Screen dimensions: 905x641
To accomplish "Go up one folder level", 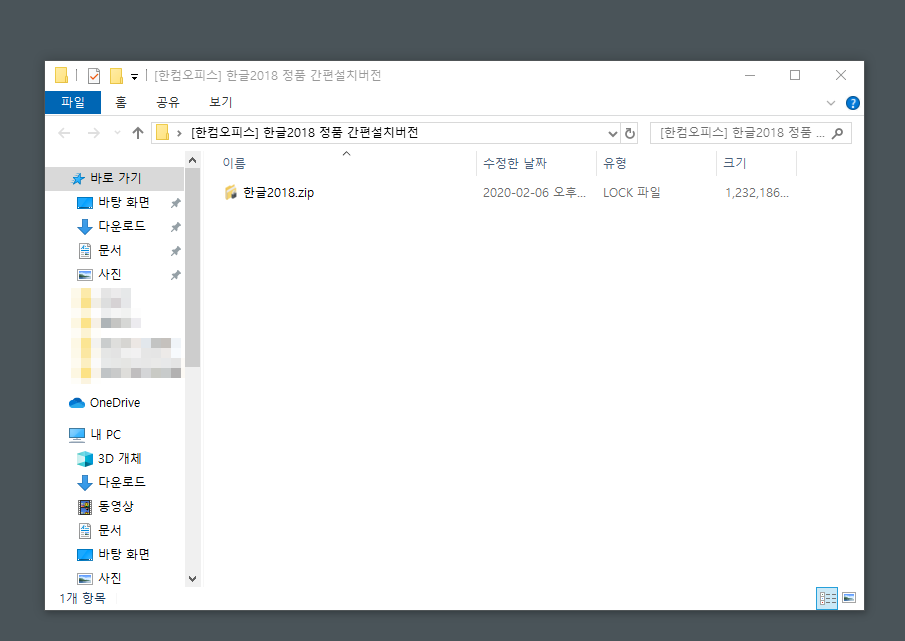I will [x=137, y=133].
